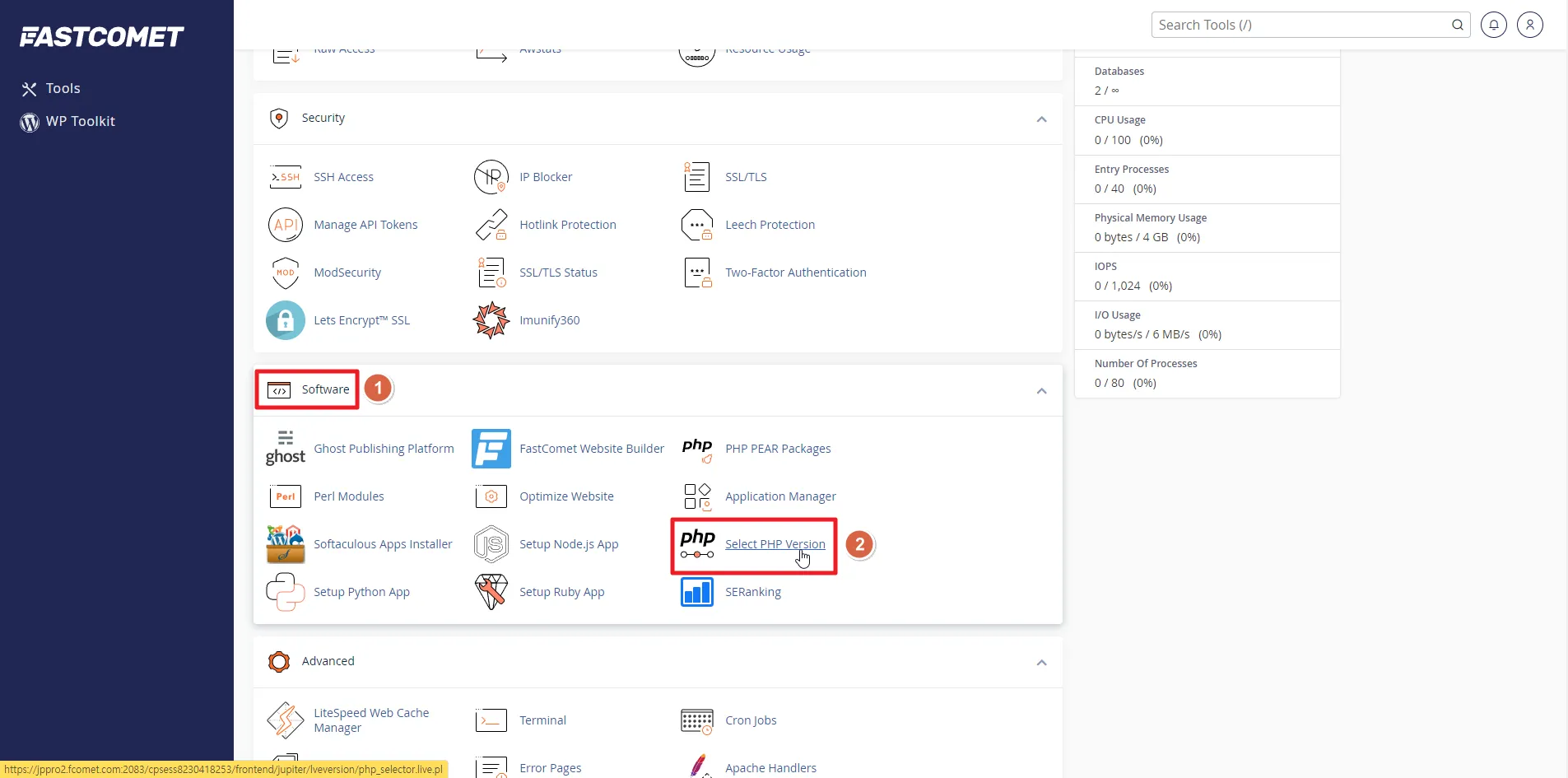The height and width of the screenshot is (778, 1568).
Task: Open the Error Pages link
Action: coord(551,768)
